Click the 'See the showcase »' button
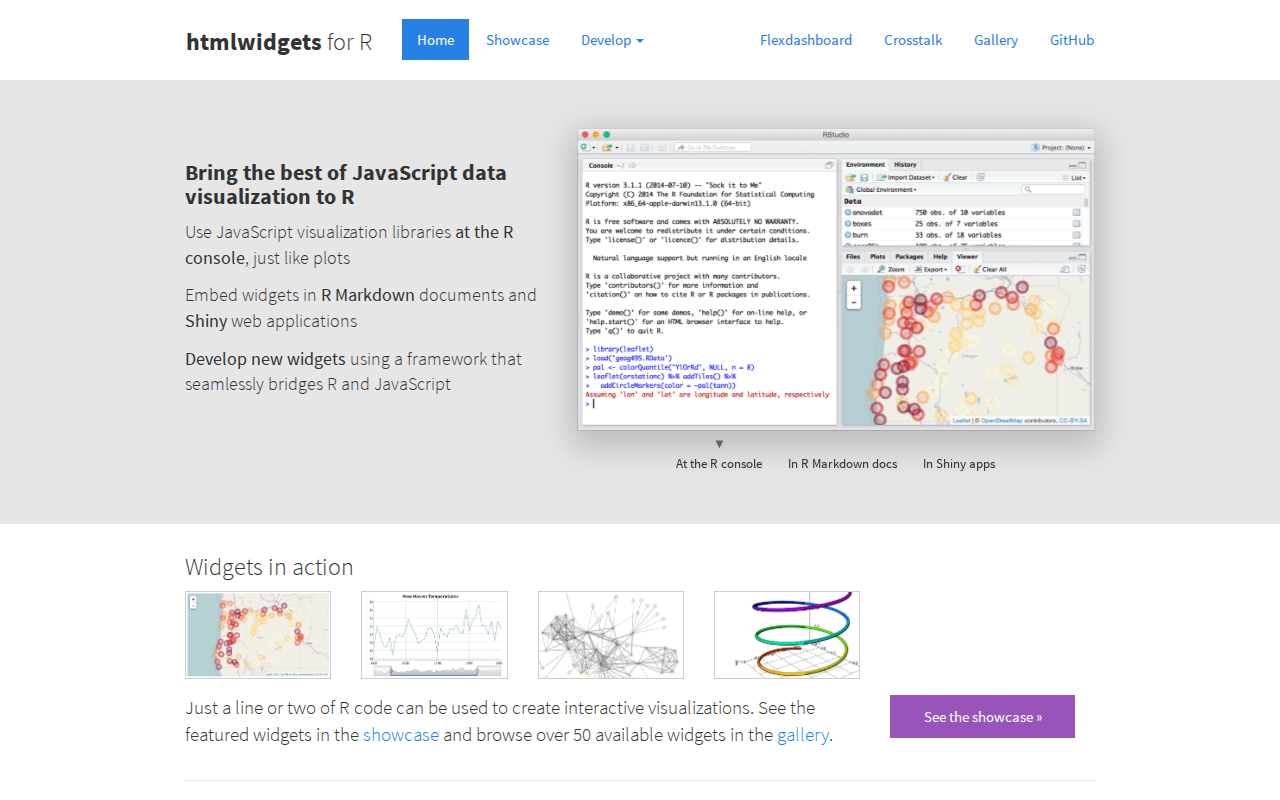The width and height of the screenshot is (1280, 800). 982,717
